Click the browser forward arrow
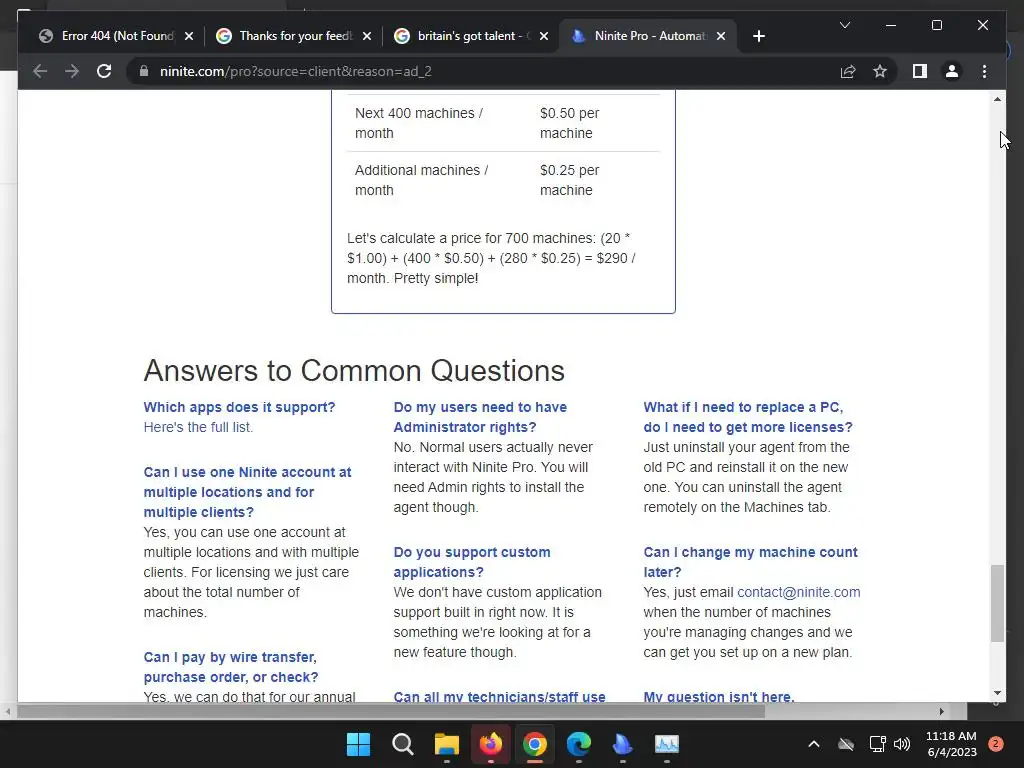The image size is (1024, 768). pos(72,71)
